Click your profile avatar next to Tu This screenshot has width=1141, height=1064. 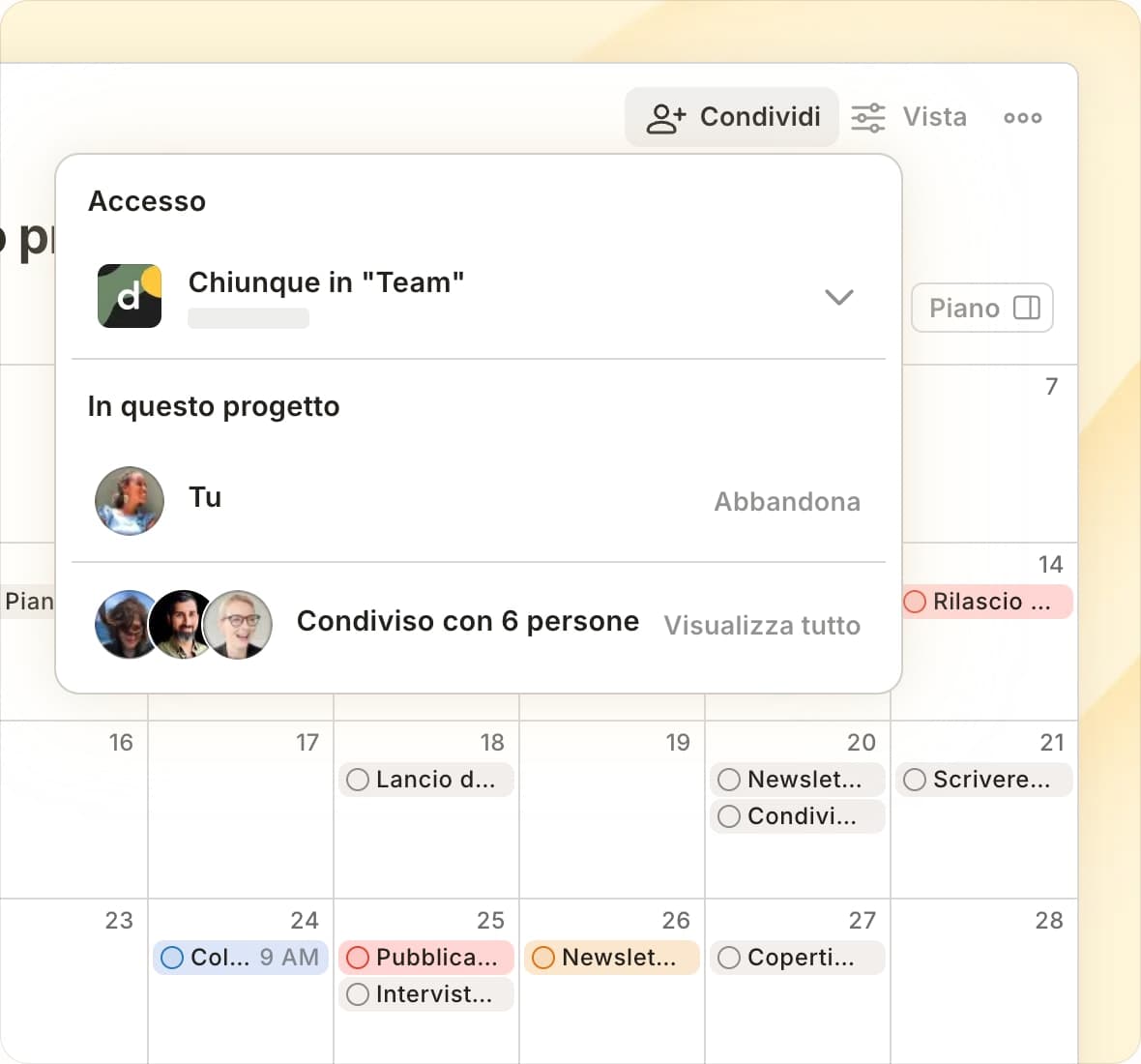point(130,500)
